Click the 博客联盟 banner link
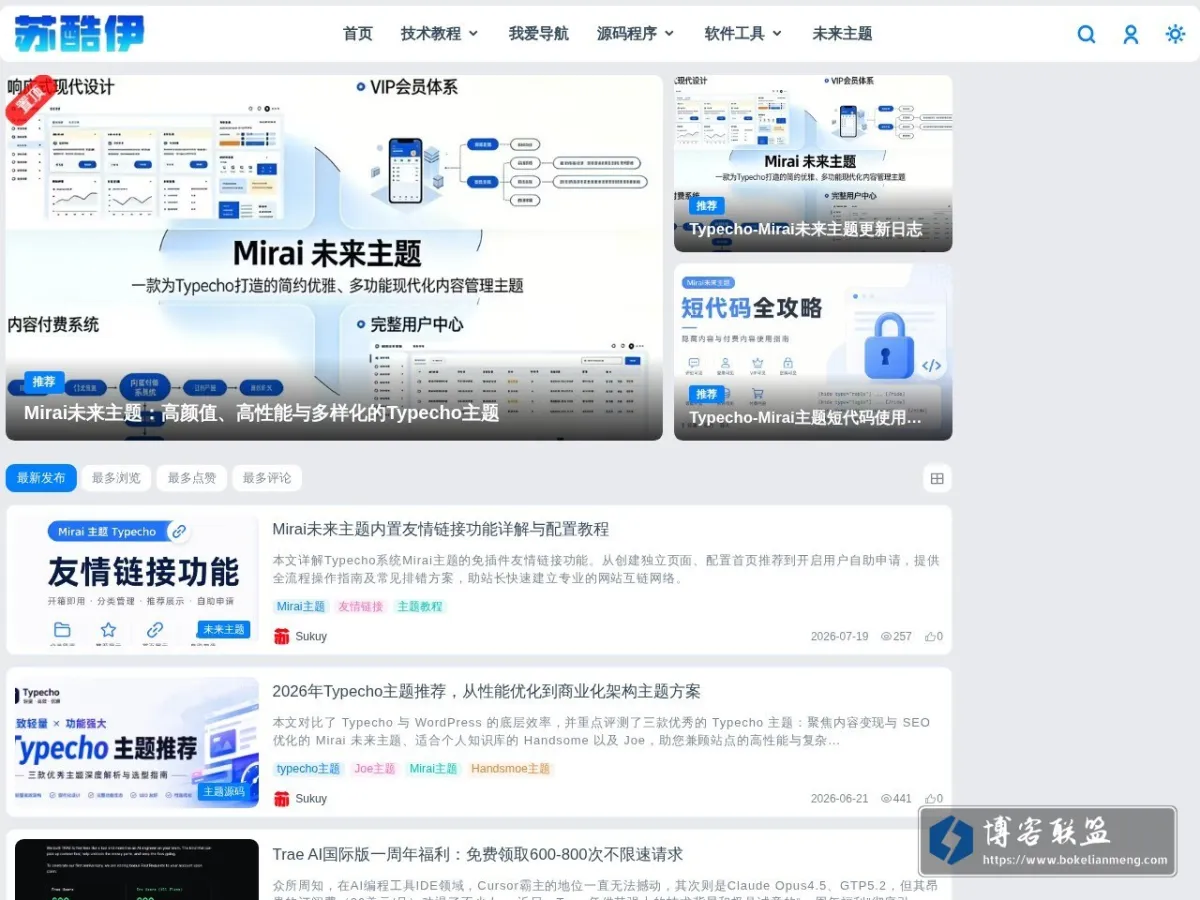Screen dimensions: 1200x900 click(x=1048, y=841)
